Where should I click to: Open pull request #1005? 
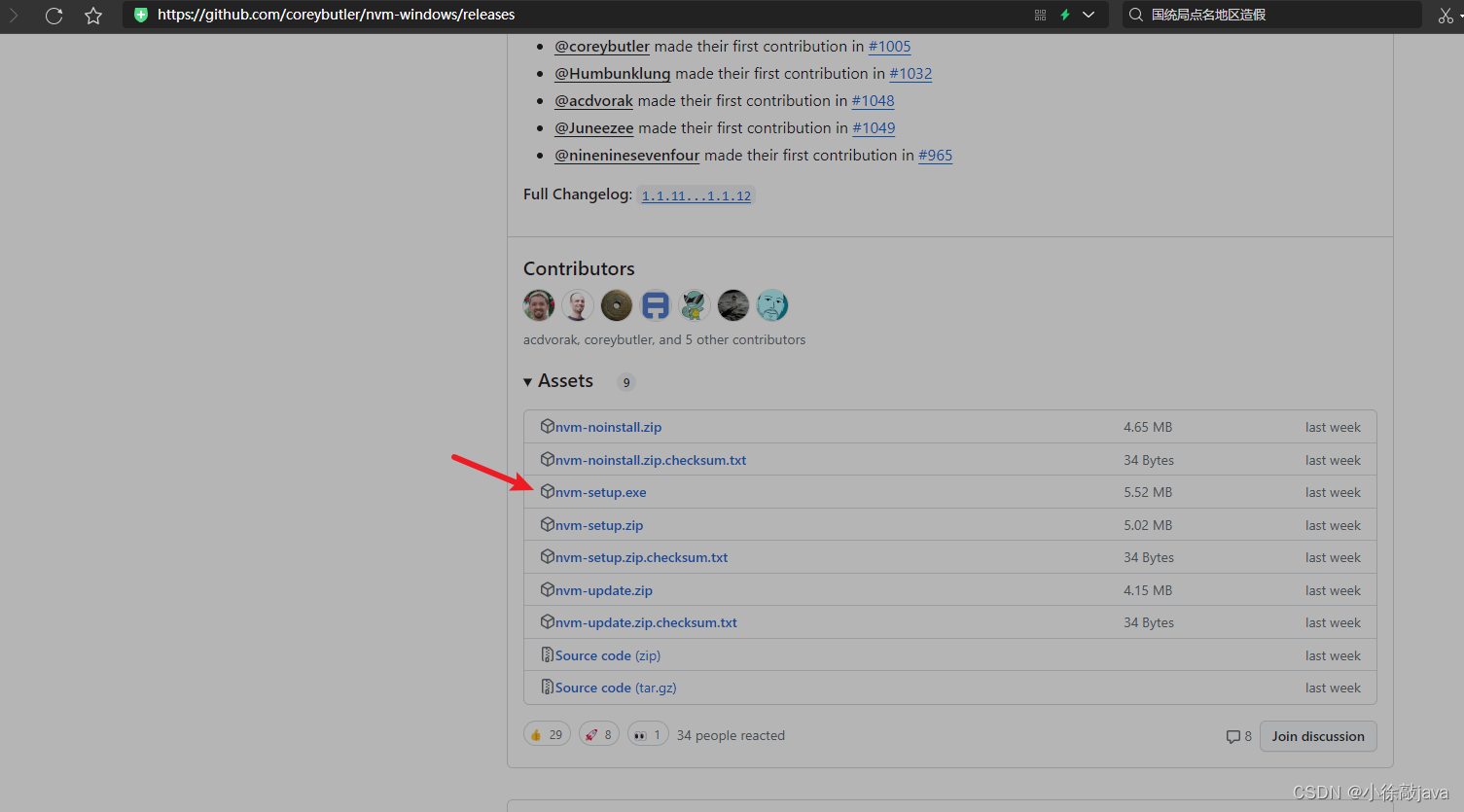pos(889,47)
